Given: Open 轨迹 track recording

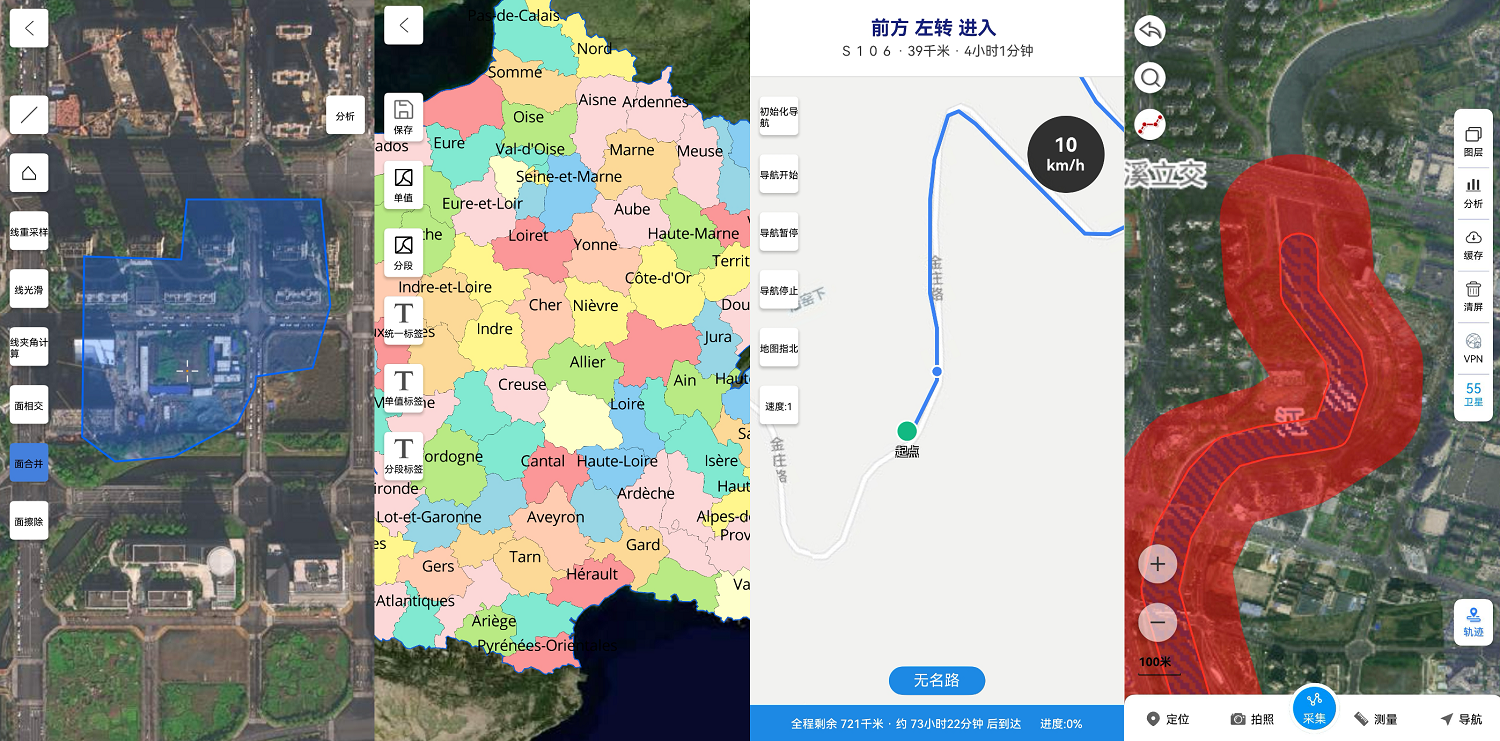Looking at the screenshot, I should click(x=1473, y=622).
